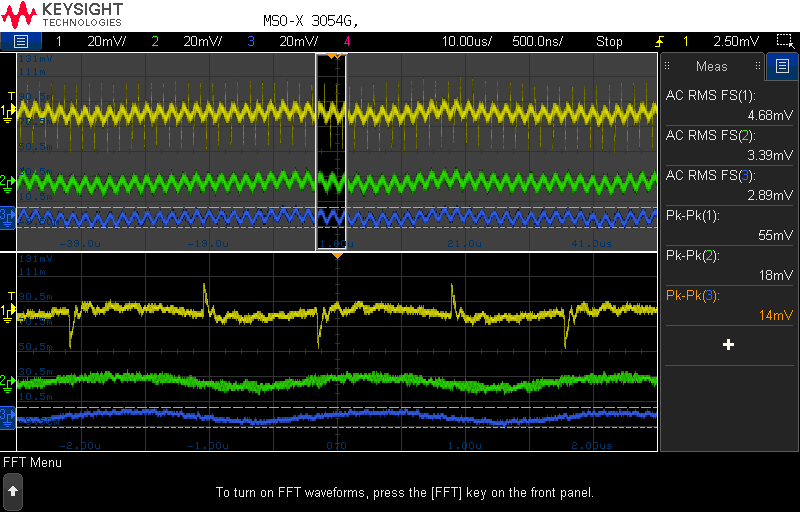800x512 pixels.
Task: Click the Stop run status button
Action: pyautogui.click(x=609, y=41)
